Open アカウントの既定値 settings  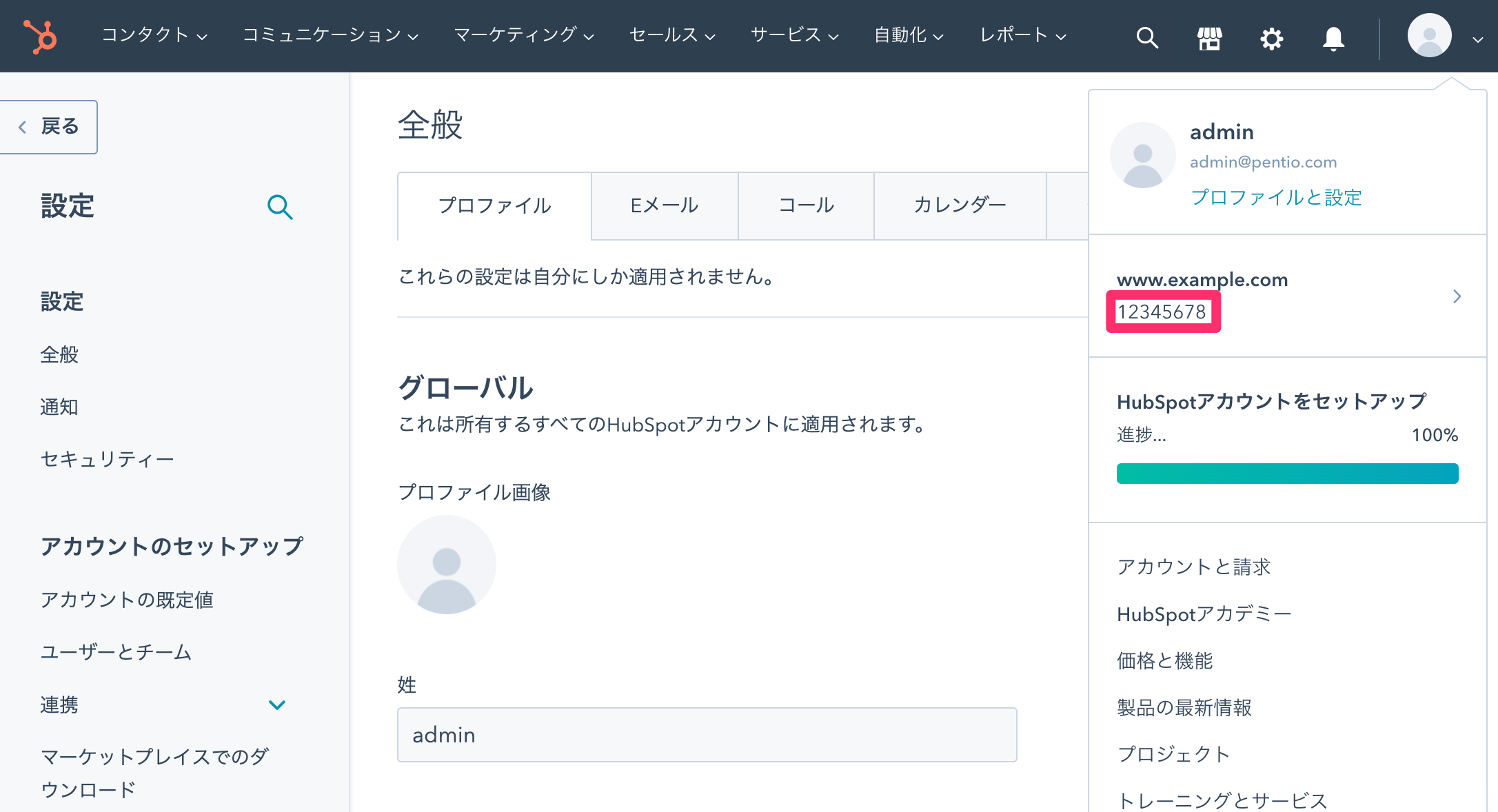coord(127,600)
